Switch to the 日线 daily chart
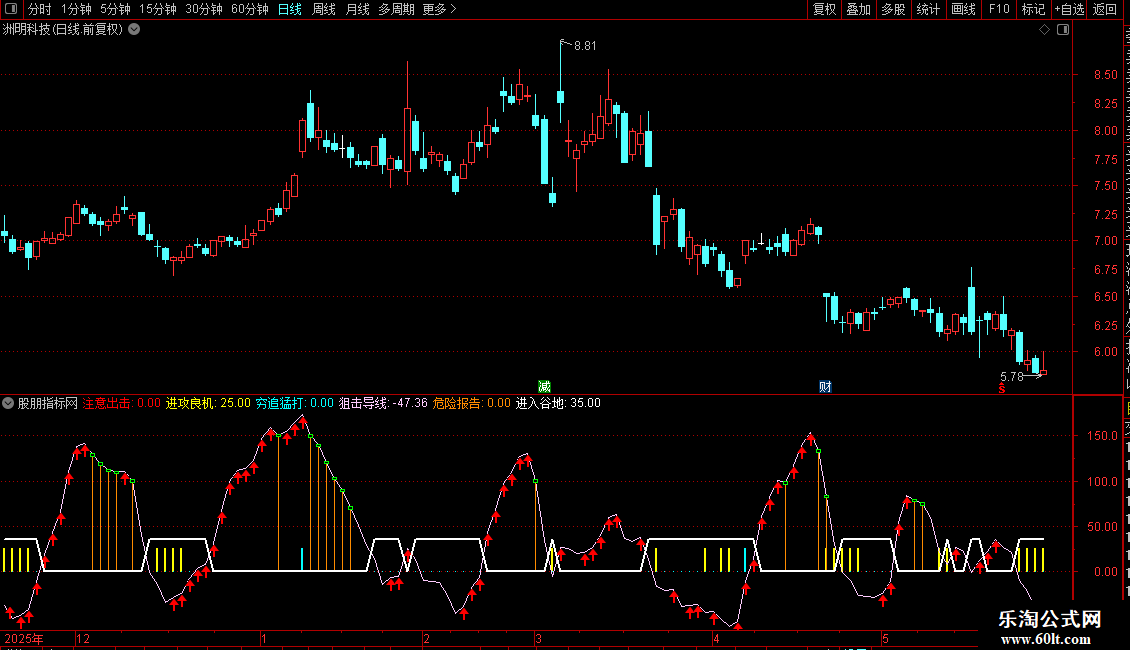Viewport: 1130px width, 650px height. pyautogui.click(x=290, y=9)
